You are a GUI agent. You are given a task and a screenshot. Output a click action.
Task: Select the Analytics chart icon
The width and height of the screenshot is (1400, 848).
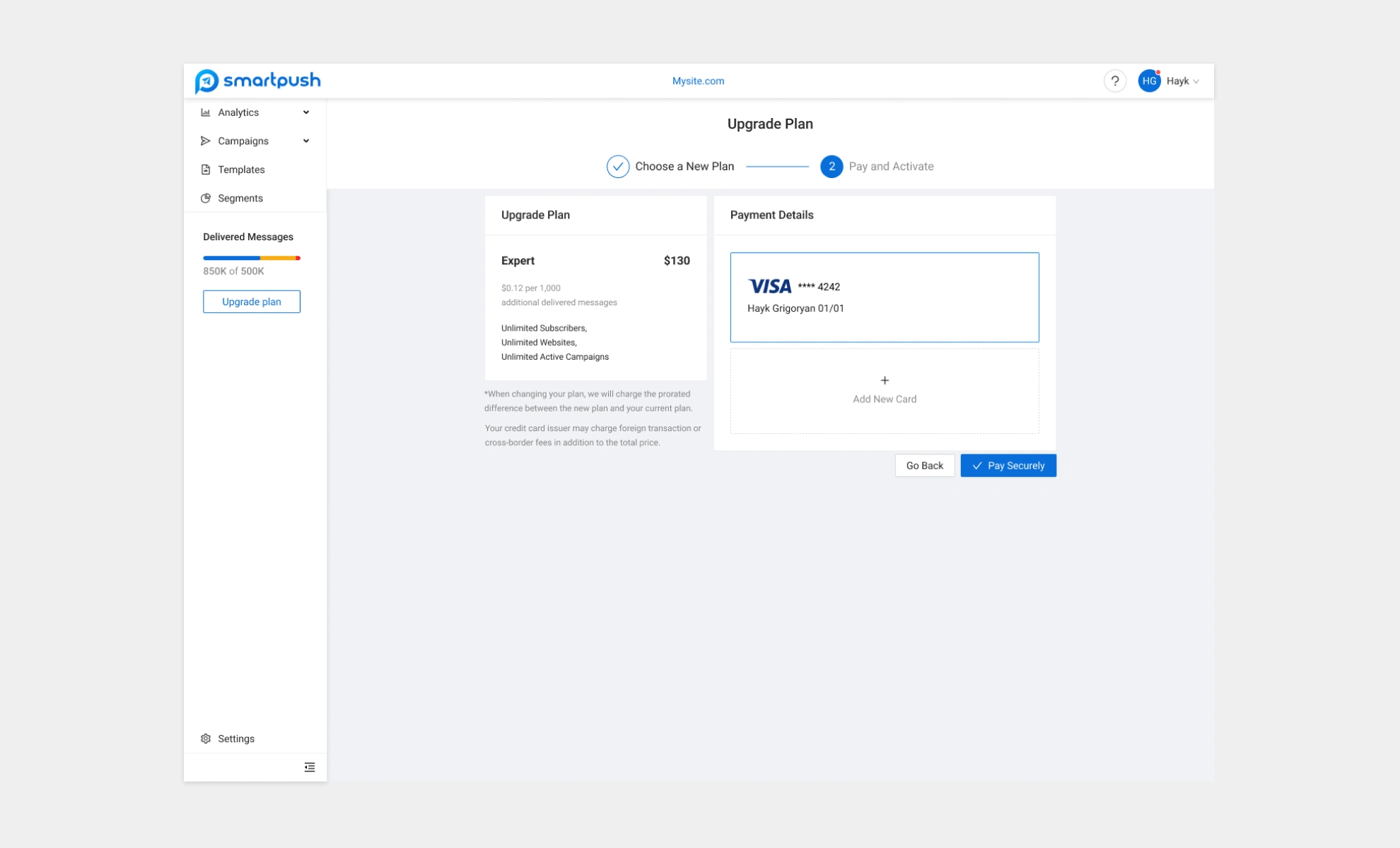(x=205, y=112)
